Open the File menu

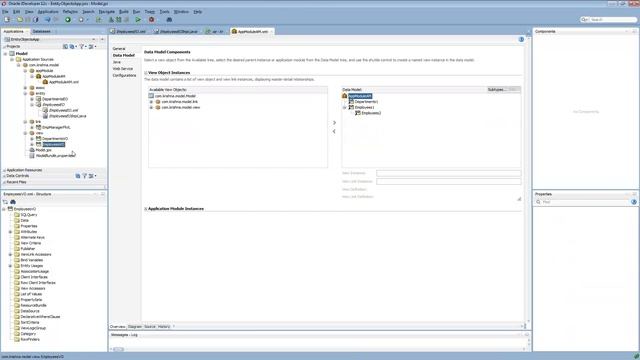point(5,12)
